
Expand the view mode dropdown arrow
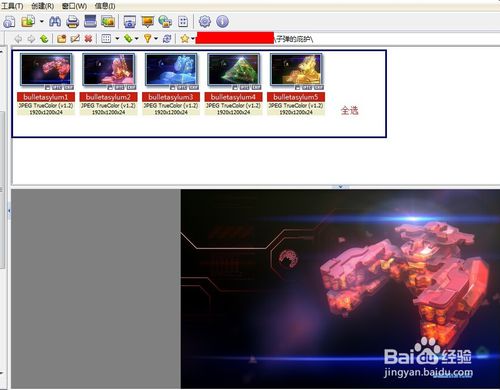point(117,39)
